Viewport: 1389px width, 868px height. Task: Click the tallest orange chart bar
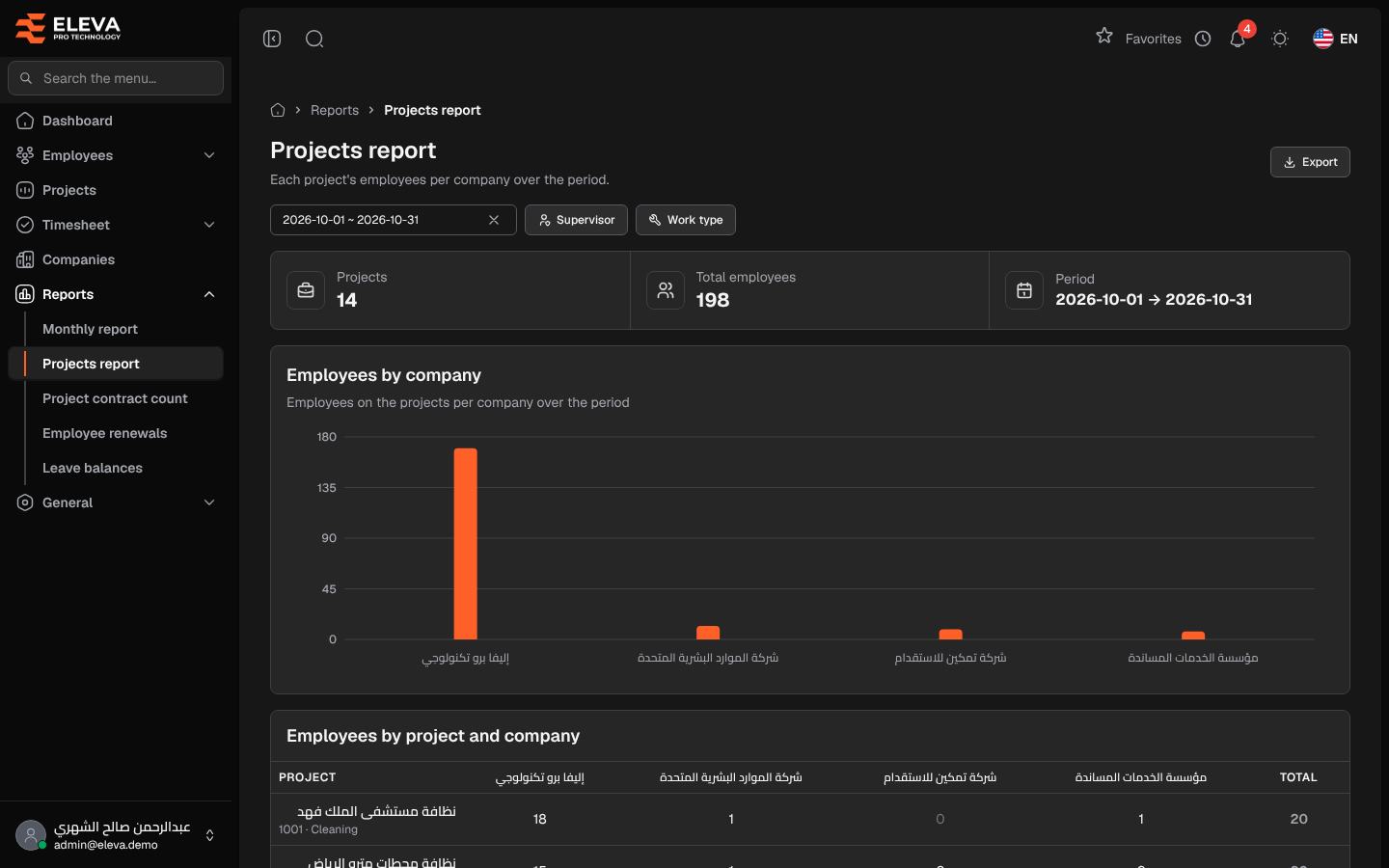(466, 544)
